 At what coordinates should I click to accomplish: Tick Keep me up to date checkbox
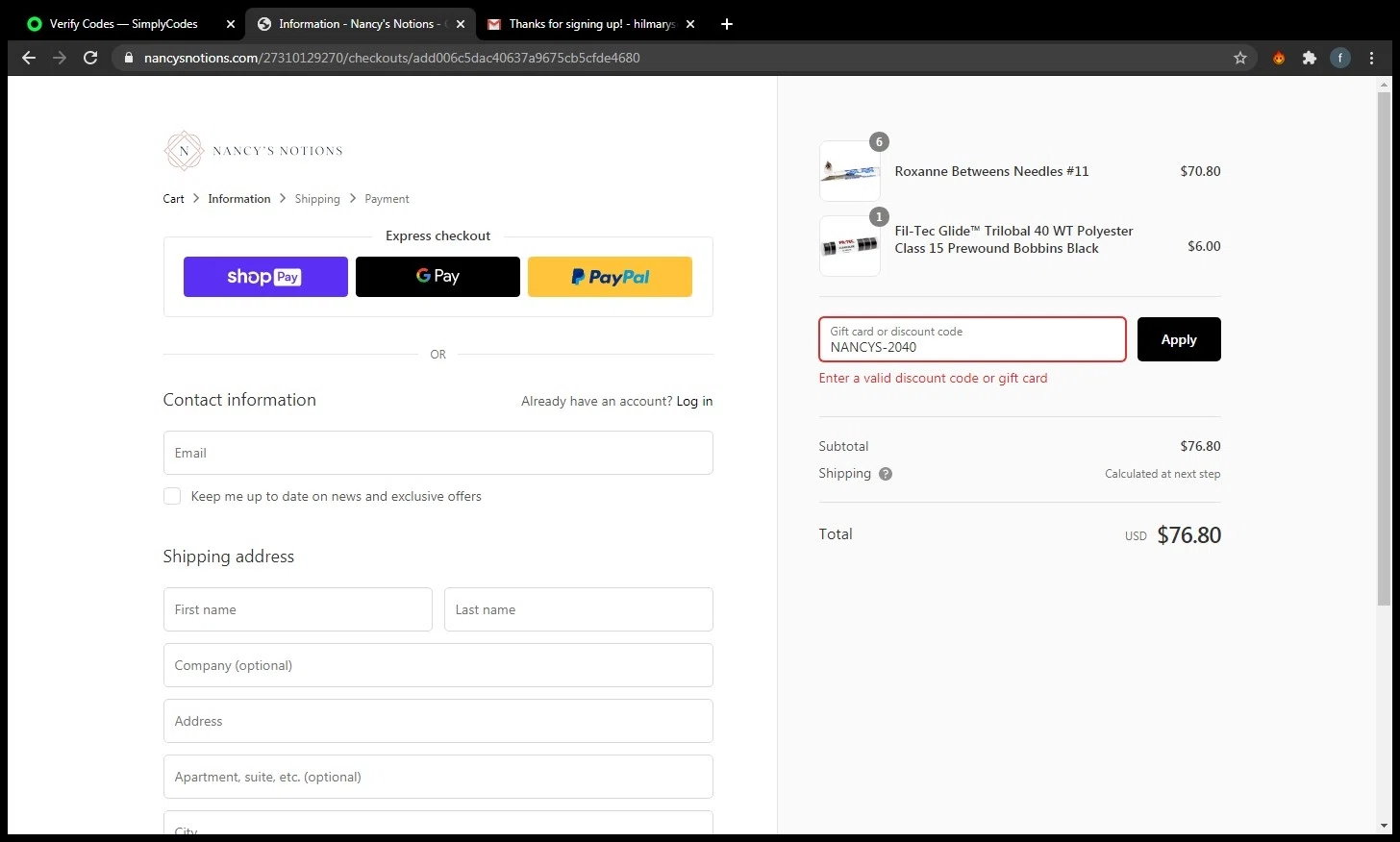[x=172, y=496]
